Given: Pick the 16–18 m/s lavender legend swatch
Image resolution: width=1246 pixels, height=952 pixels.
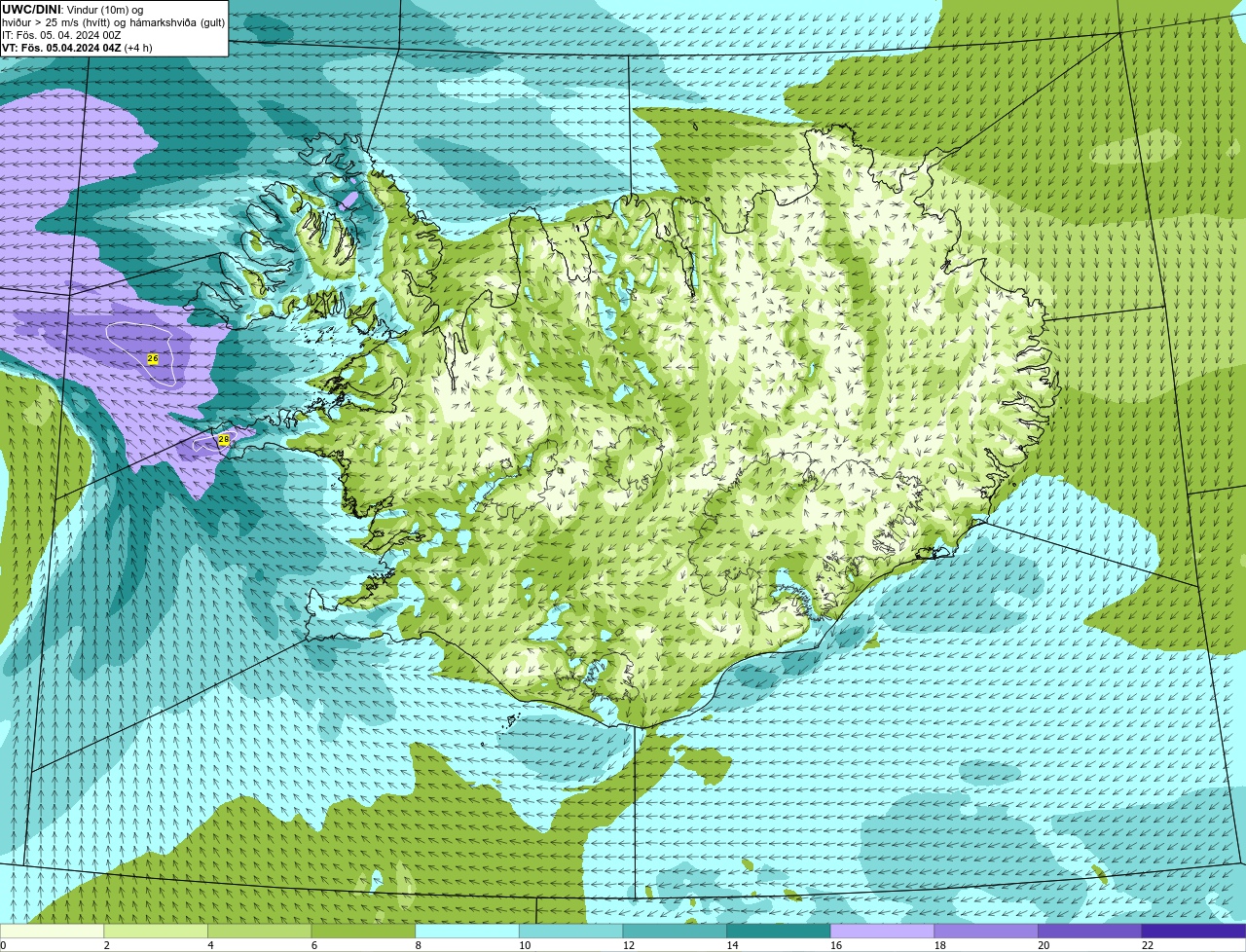Looking at the screenshot, I should 882,931.
